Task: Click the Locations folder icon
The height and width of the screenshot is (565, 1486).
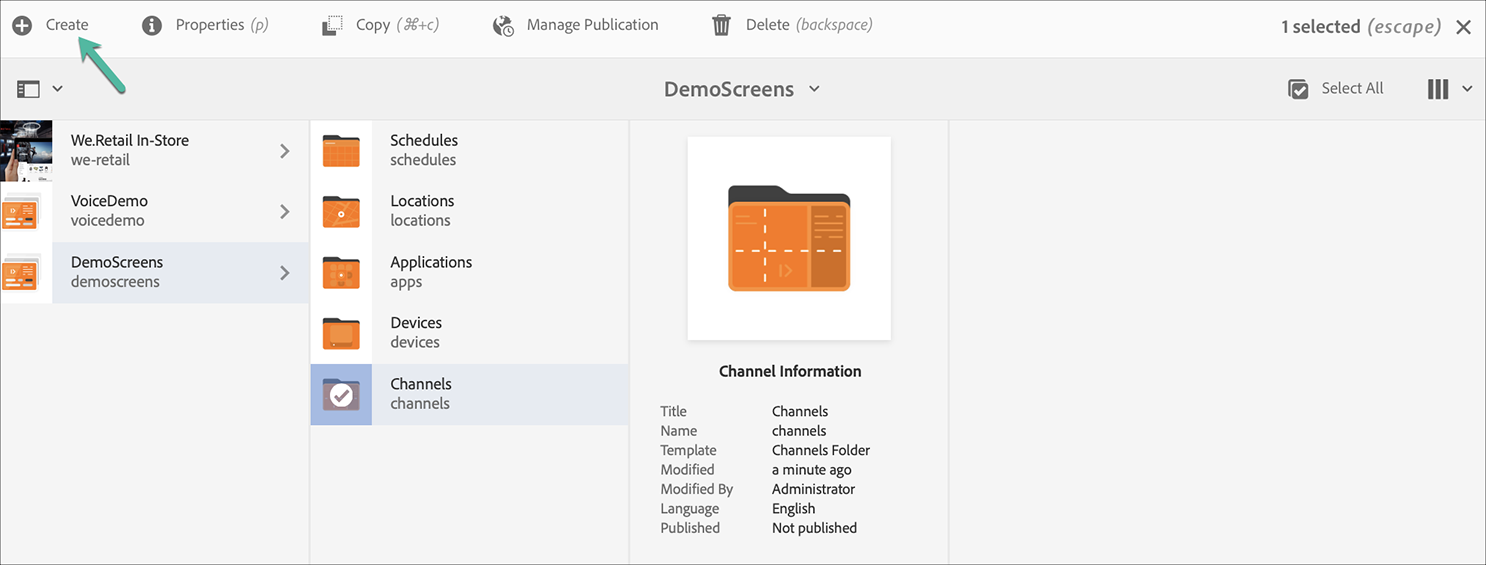Action: tap(341, 211)
